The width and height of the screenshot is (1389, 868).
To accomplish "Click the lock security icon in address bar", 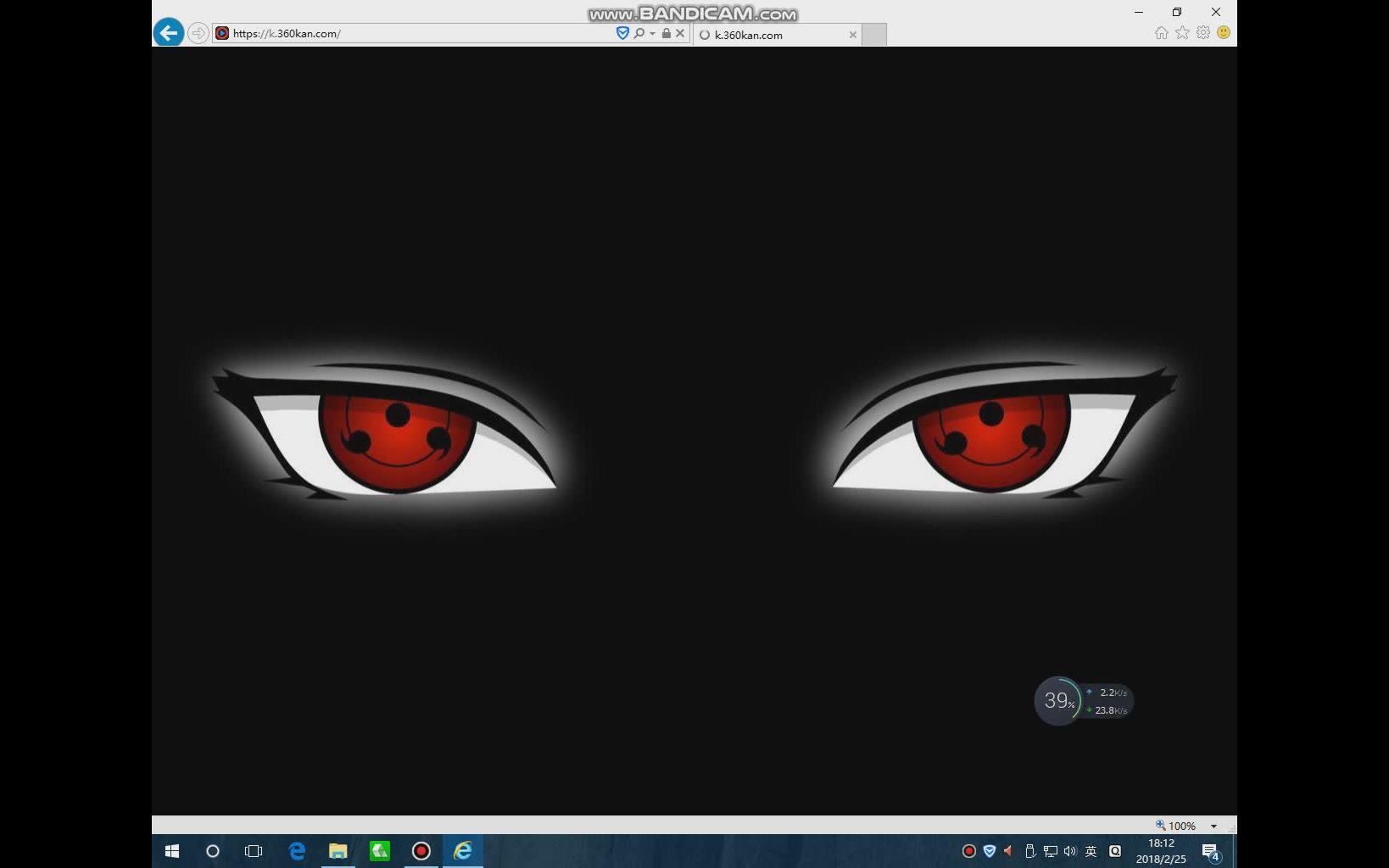I will [x=667, y=33].
